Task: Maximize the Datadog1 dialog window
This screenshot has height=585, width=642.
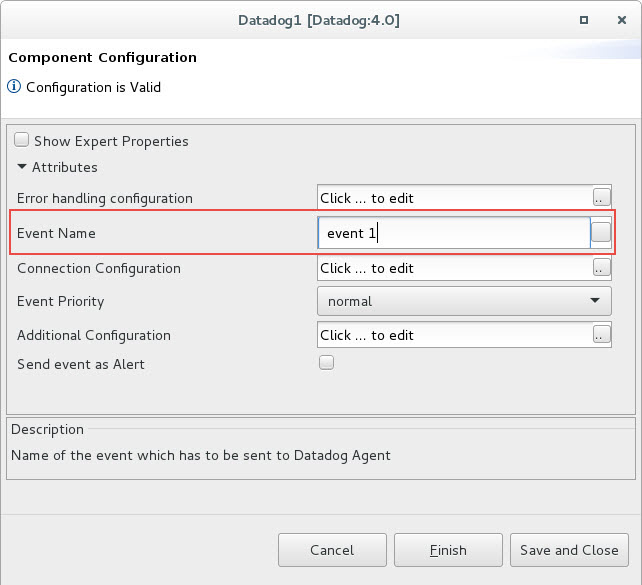Action: coord(584,20)
